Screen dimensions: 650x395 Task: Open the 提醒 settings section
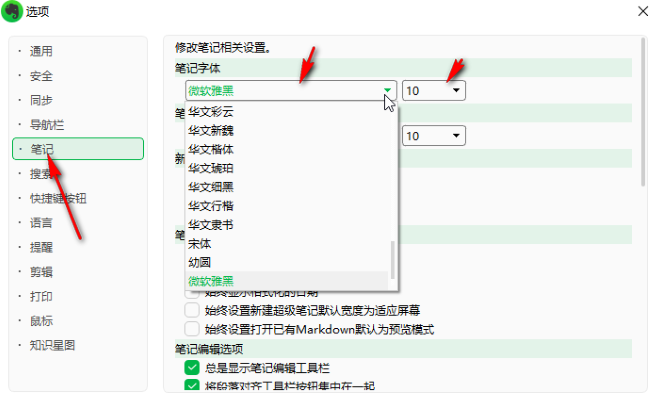pos(41,247)
